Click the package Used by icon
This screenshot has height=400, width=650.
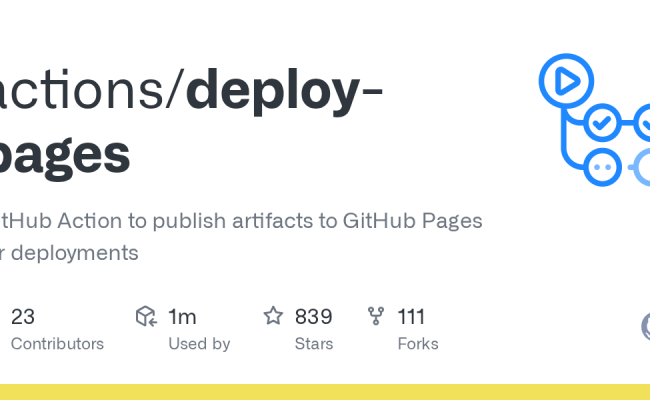point(146,316)
